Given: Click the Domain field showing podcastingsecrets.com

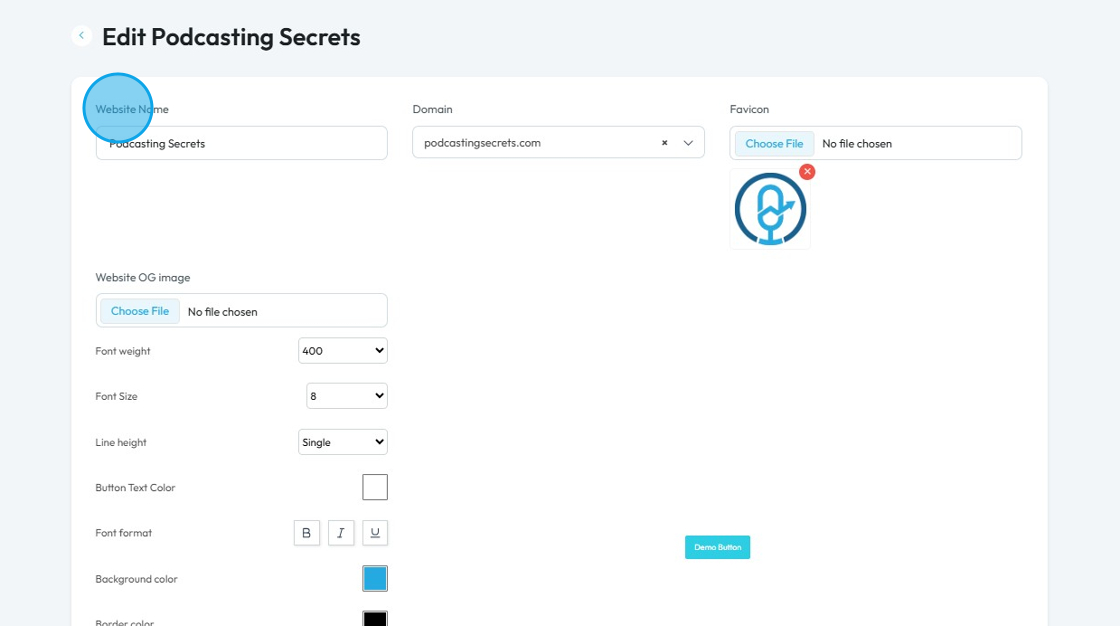Looking at the screenshot, I should click(559, 143).
